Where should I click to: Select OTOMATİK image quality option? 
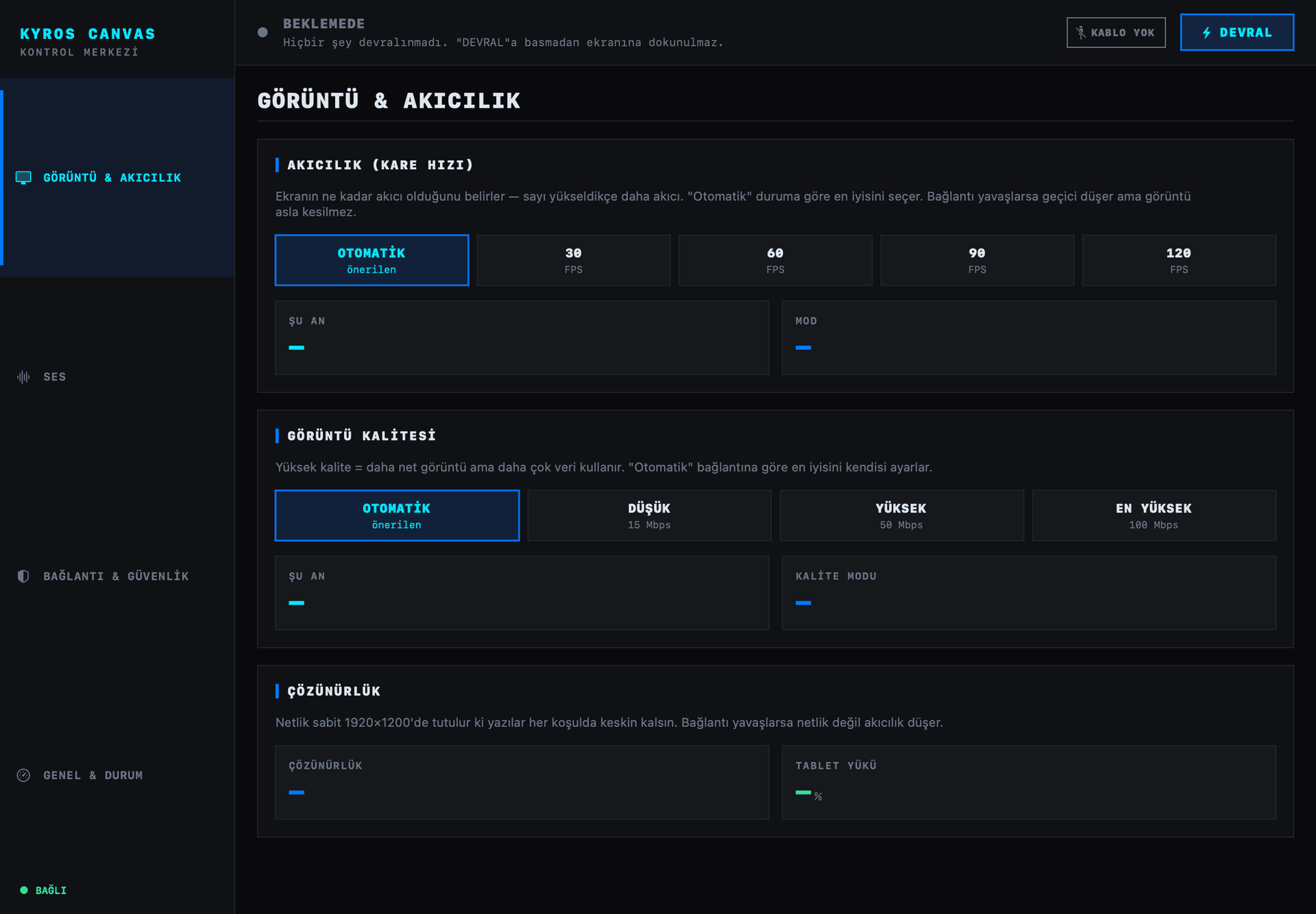pos(397,515)
